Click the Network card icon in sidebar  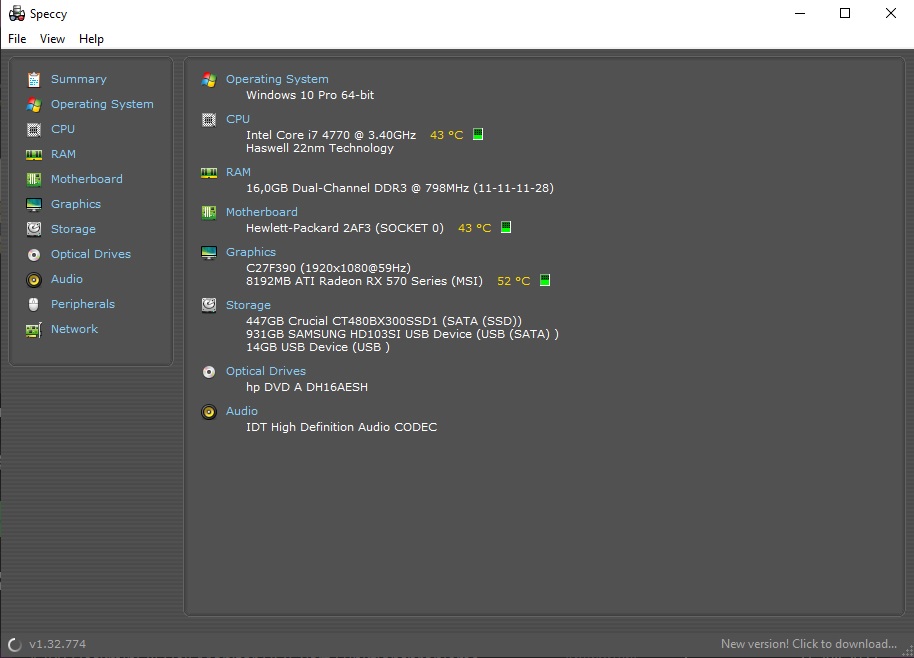coord(34,330)
